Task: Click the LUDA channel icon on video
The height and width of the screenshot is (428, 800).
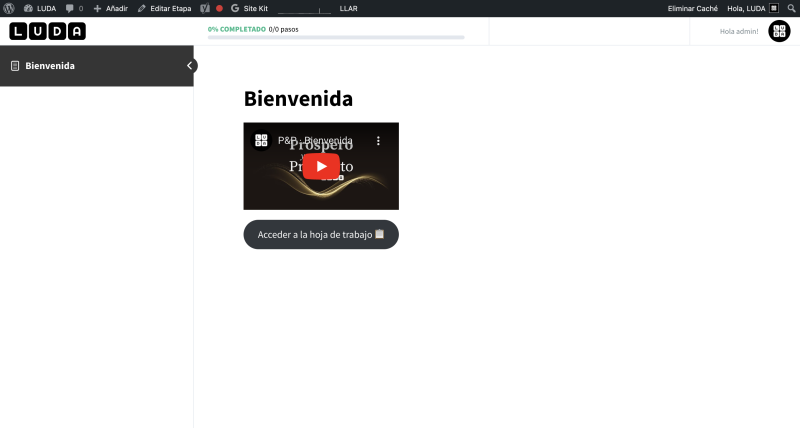Action: [x=261, y=140]
